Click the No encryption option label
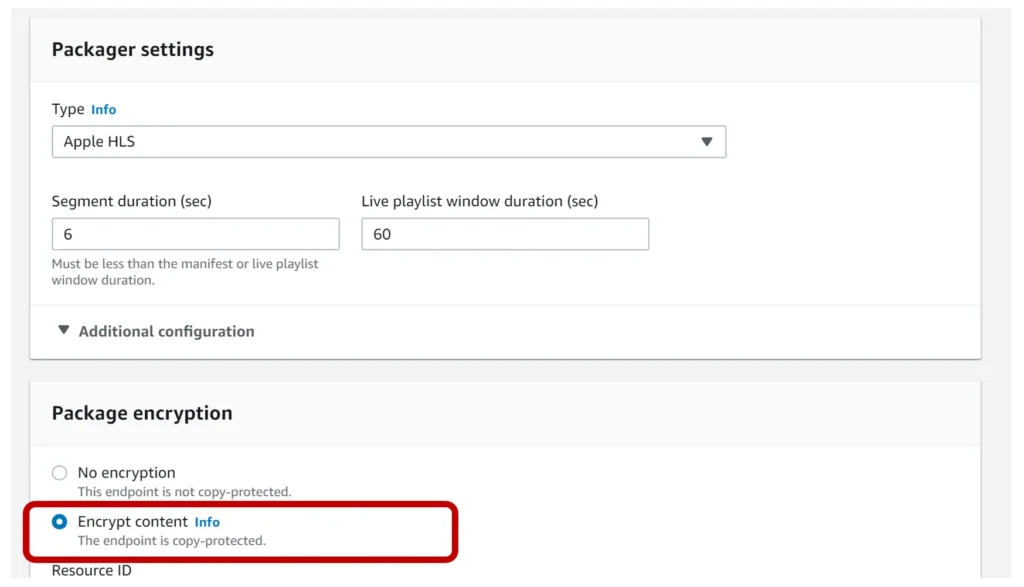This screenshot has height=587, width=1024. [127, 473]
